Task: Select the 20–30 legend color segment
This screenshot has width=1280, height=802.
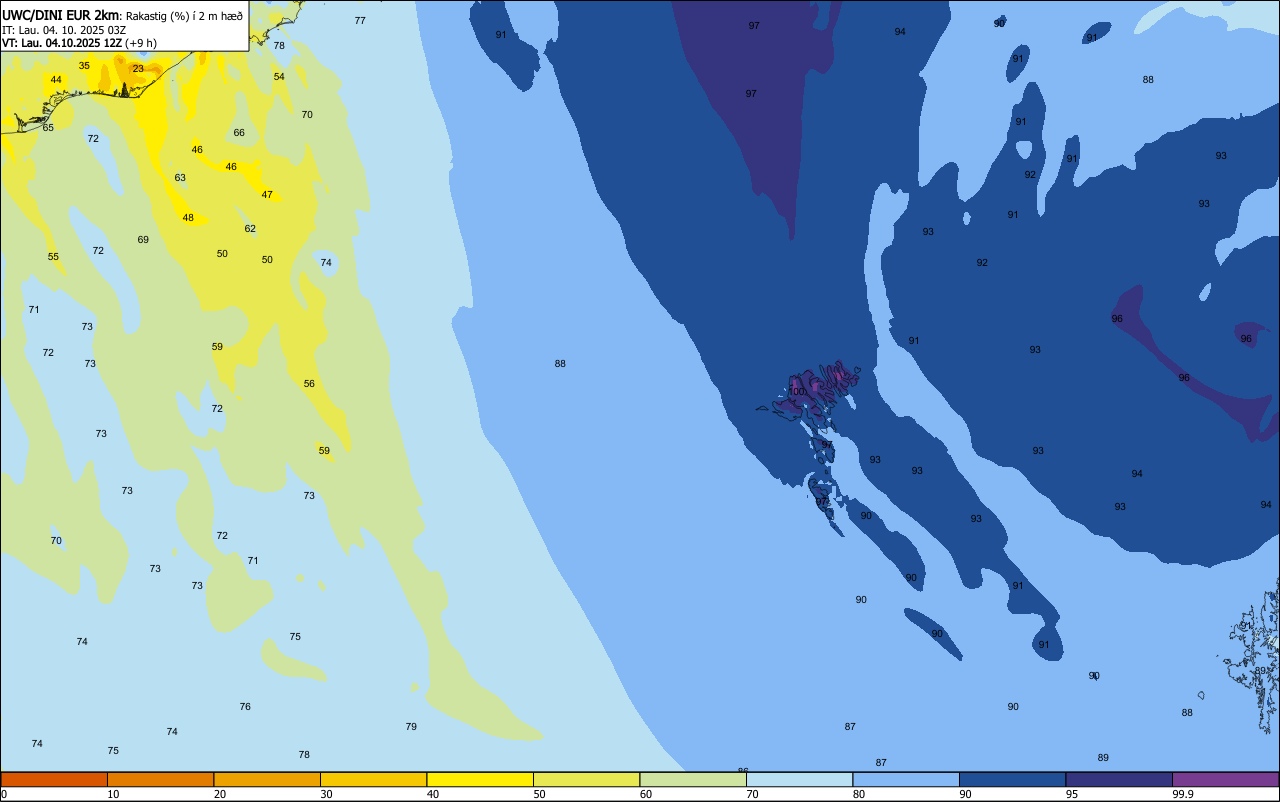Action: tap(267, 779)
